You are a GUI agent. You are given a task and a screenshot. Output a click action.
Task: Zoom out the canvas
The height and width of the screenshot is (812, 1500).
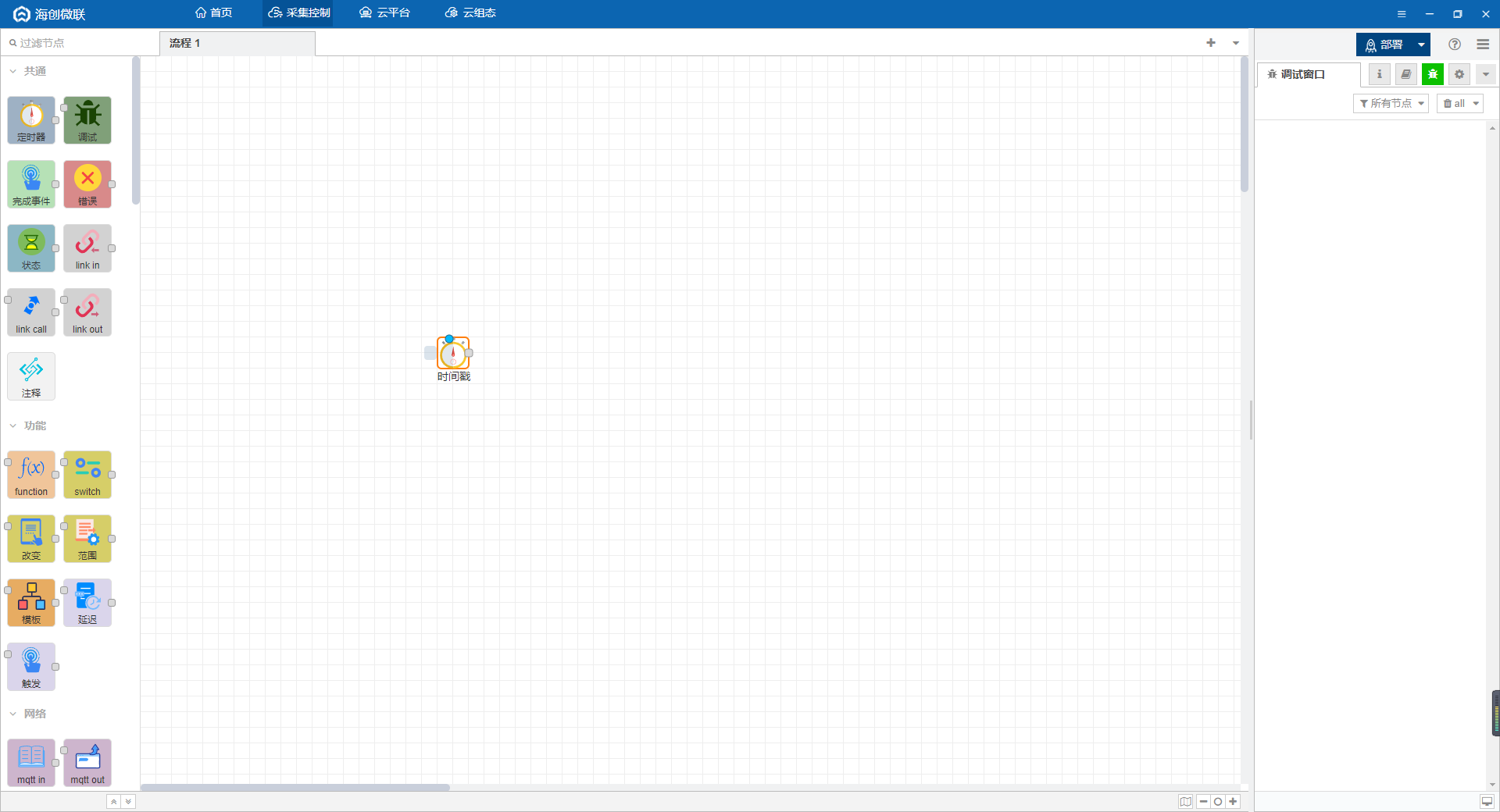(1204, 802)
